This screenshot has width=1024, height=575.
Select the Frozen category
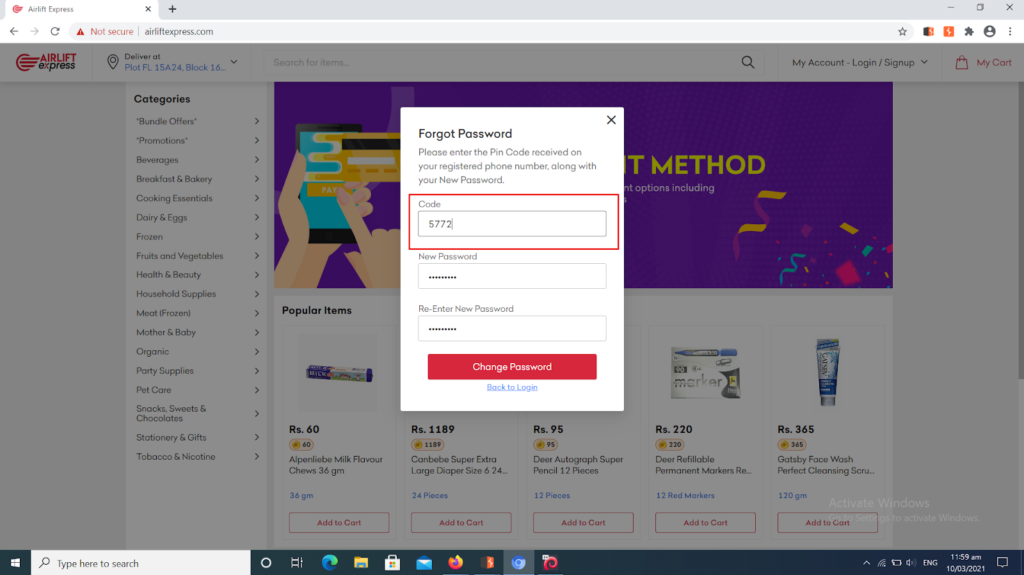click(150, 237)
